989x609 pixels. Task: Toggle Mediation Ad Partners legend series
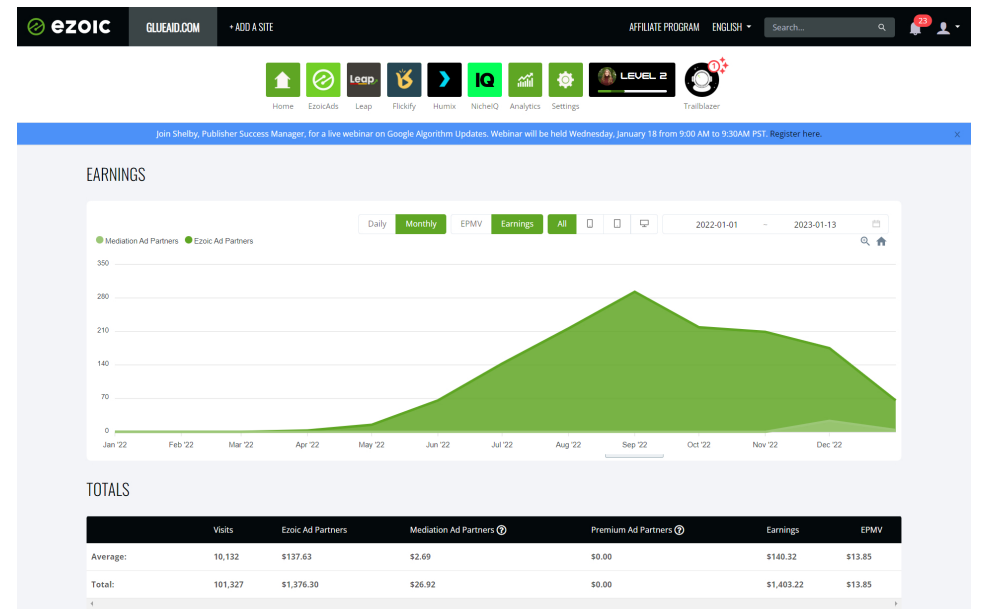tap(137, 241)
